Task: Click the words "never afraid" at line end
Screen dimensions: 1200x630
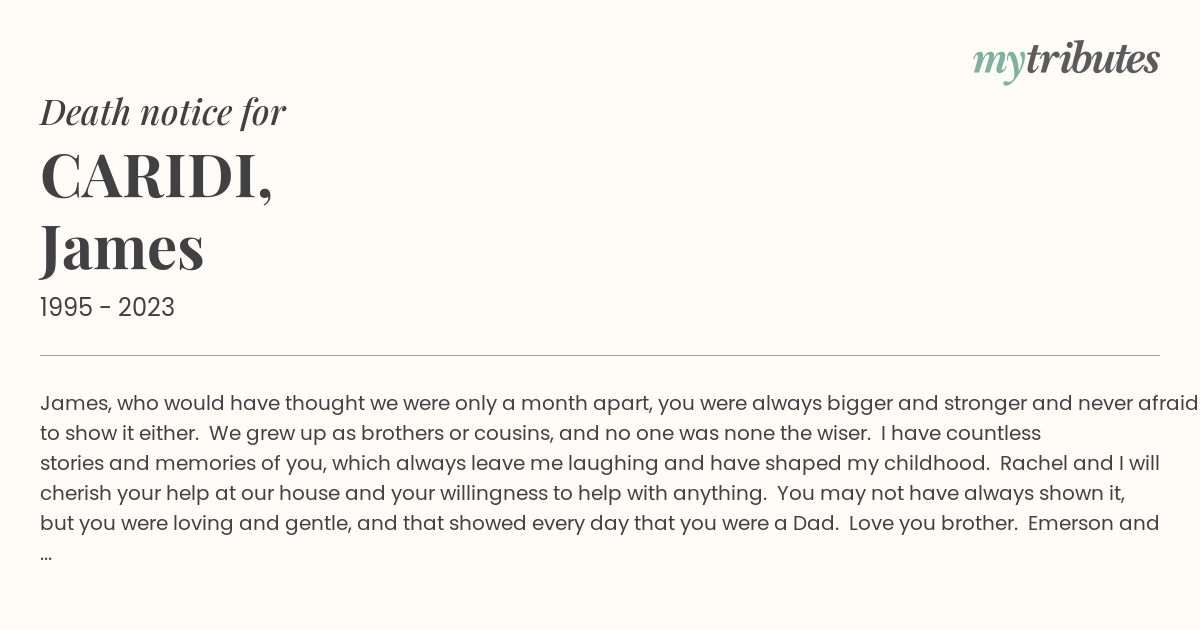Action: coord(1138,404)
